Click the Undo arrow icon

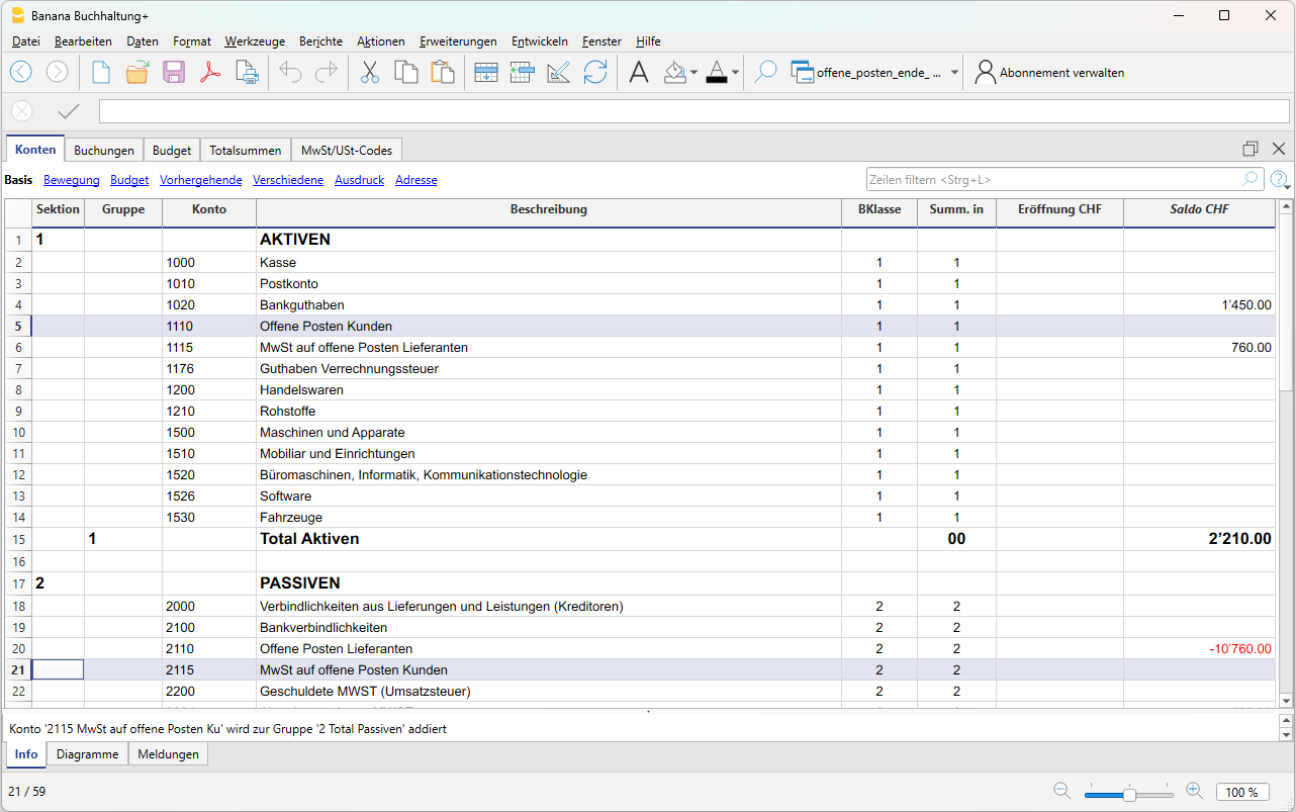pos(290,72)
